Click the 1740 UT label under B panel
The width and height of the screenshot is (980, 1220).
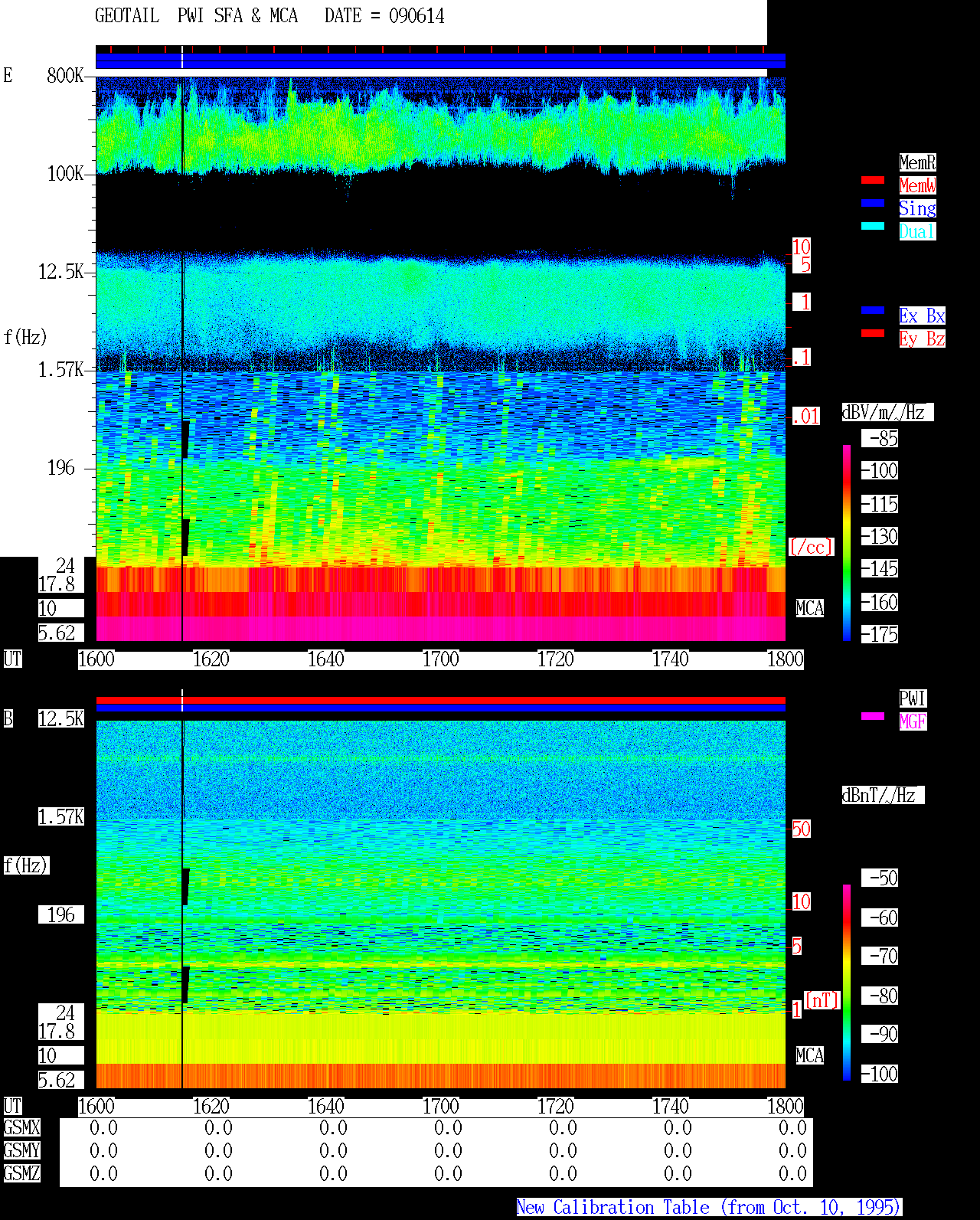pos(671,1107)
